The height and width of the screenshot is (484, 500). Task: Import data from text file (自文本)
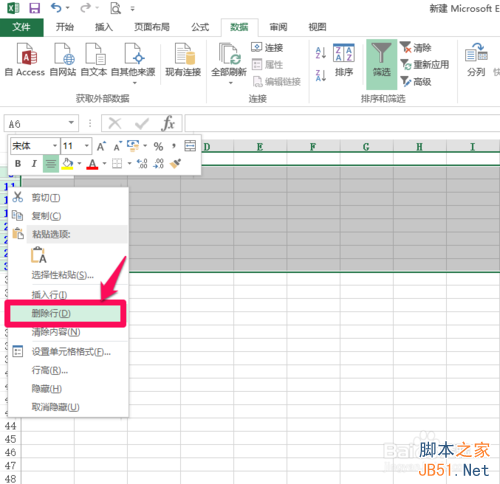(x=94, y=60)
